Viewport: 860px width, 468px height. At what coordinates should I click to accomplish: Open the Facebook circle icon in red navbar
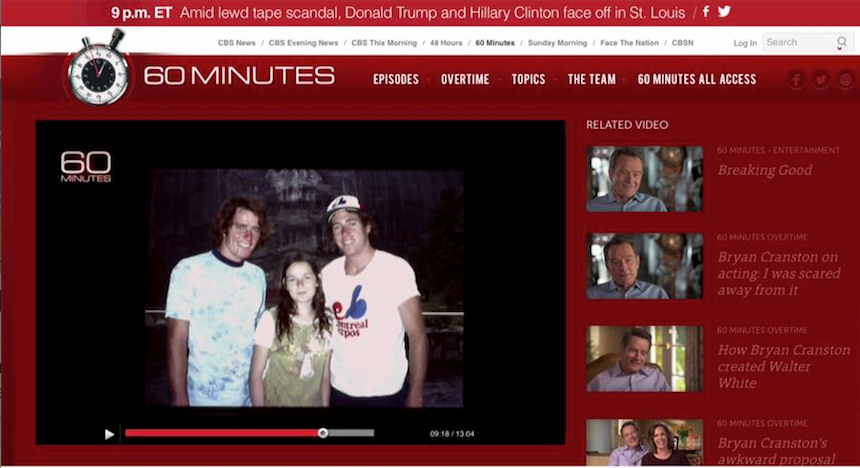(x=796, y=80)
